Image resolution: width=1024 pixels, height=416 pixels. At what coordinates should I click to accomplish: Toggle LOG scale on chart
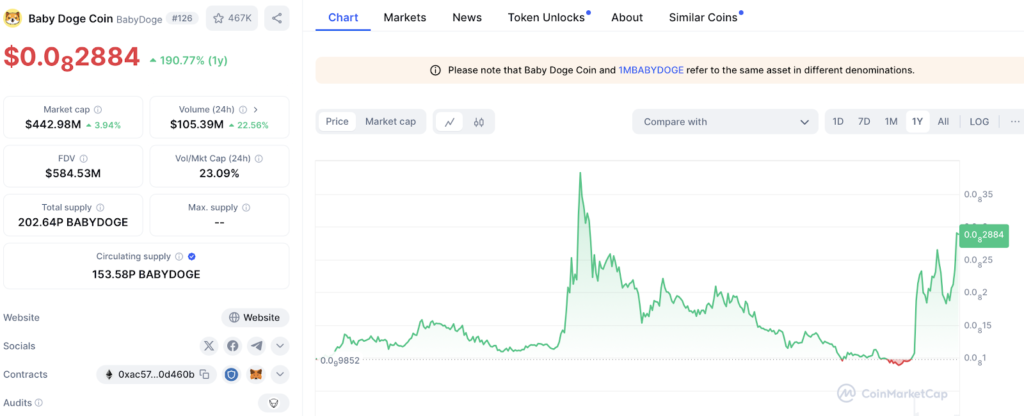pos(979,121)
